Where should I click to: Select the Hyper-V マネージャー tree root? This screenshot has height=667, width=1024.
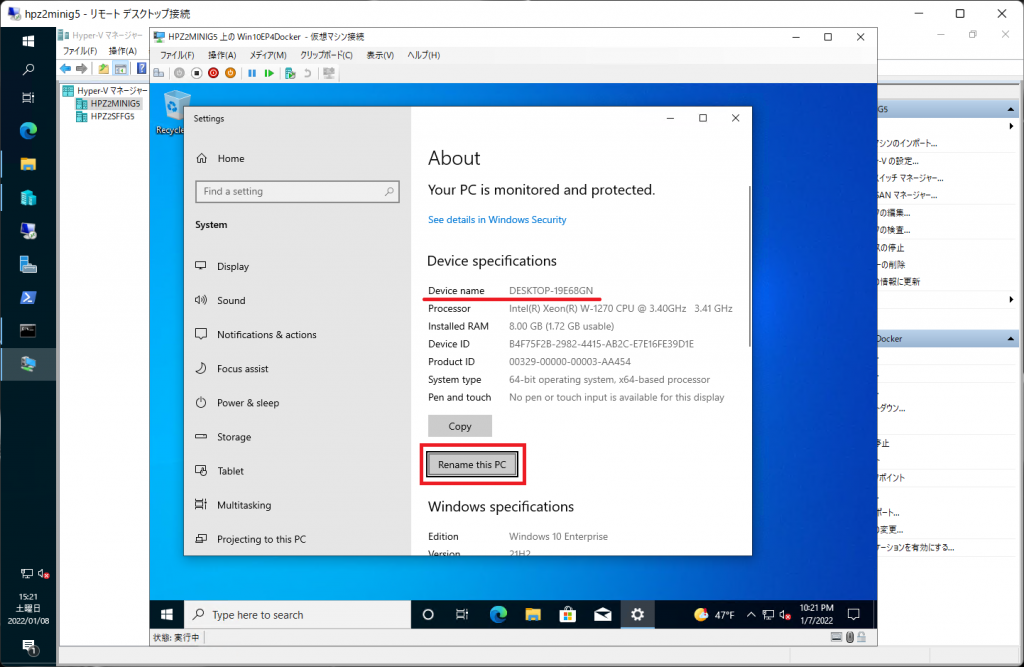(x=112, y=91)
